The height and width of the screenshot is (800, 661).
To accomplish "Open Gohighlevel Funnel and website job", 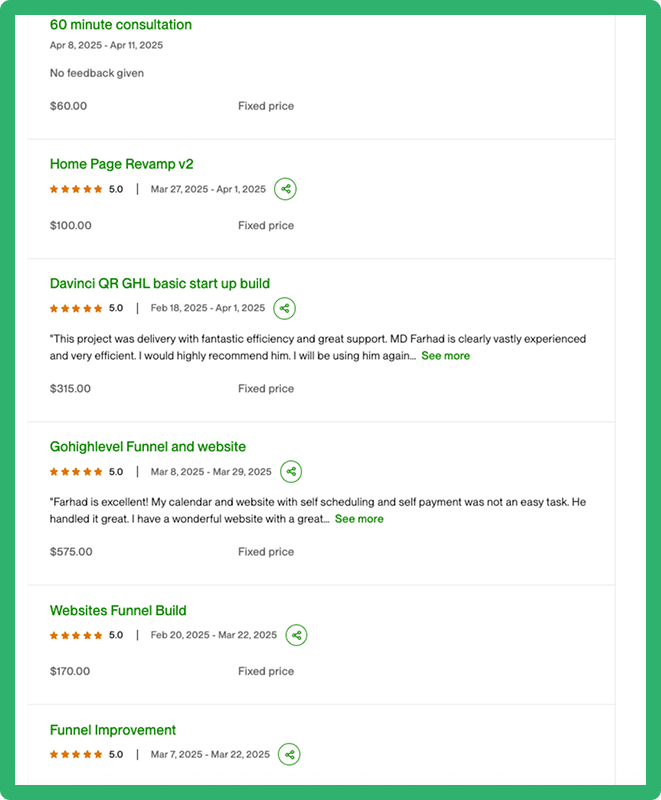I will [148, 447].
